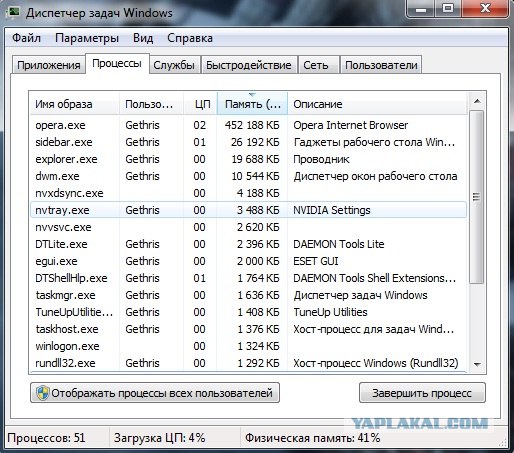The width and height of the screenshot is (514, 453).
Task: Switch to the Пользователи tab
Action: tap(381, 65)
